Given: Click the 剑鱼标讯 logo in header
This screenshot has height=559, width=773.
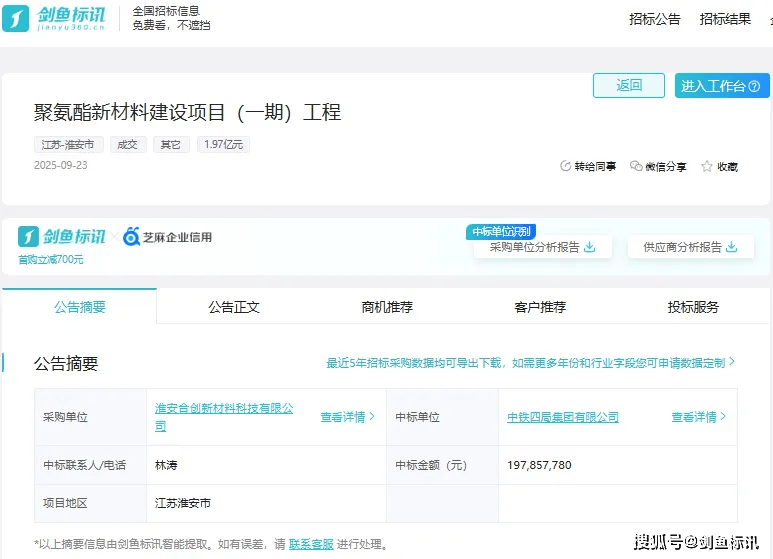Looking at the screenshot, I should pos(53,18).
